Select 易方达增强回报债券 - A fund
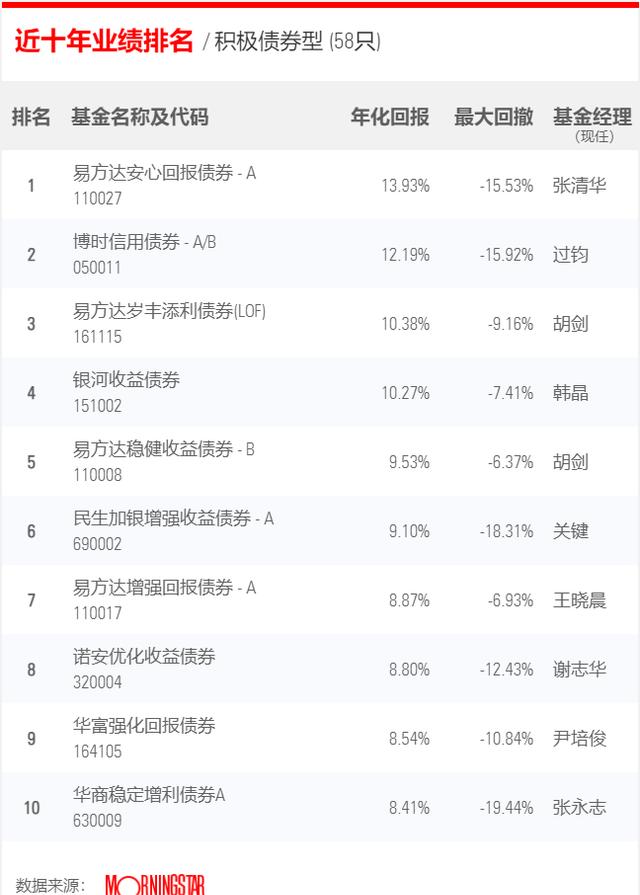The image size is (640, 895). click(x=164, y=587)
